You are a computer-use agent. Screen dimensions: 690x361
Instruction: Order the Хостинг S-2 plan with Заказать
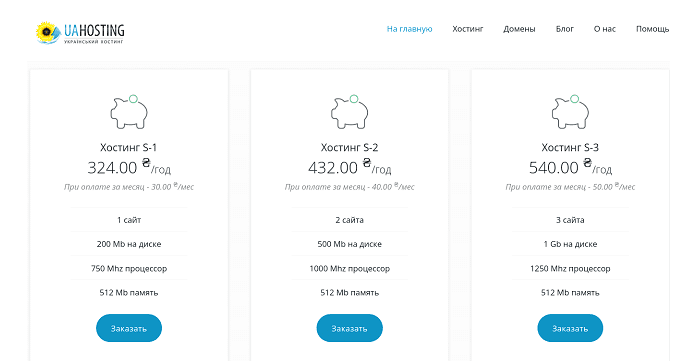tap(349, 328)
